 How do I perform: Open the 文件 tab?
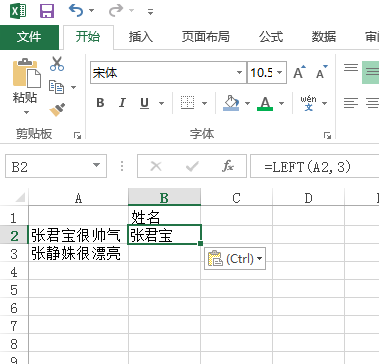[29, 37]
